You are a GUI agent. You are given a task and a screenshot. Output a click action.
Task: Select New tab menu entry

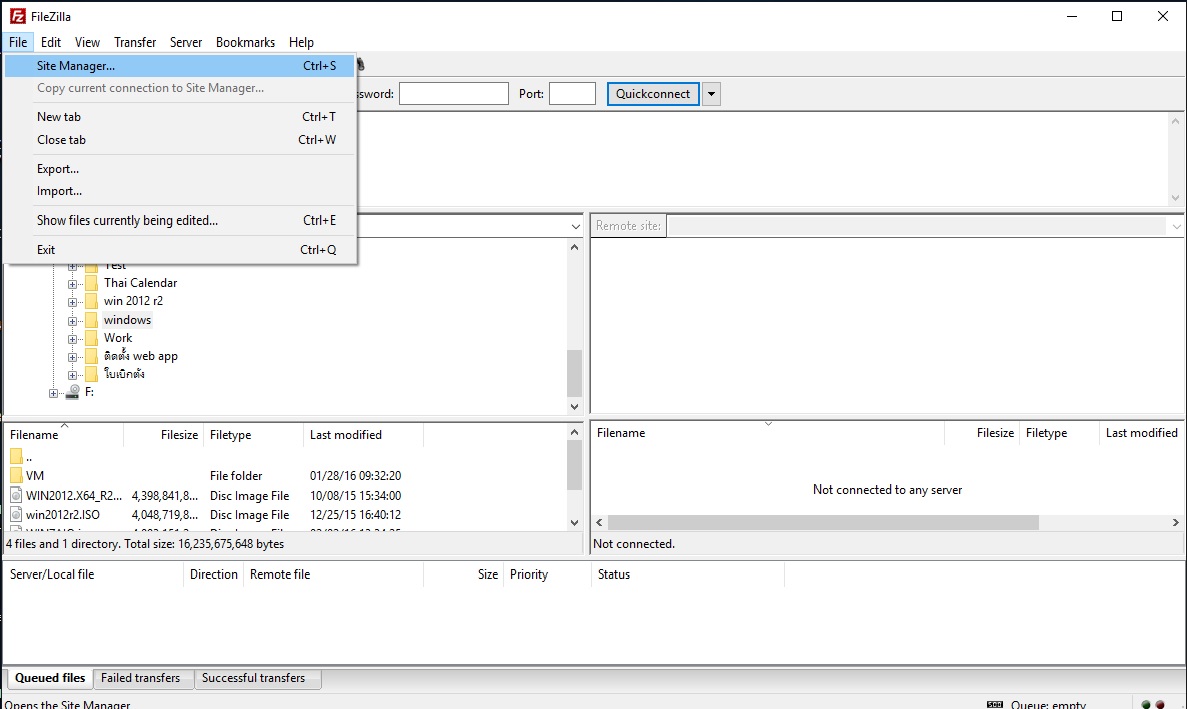[179, 117]
